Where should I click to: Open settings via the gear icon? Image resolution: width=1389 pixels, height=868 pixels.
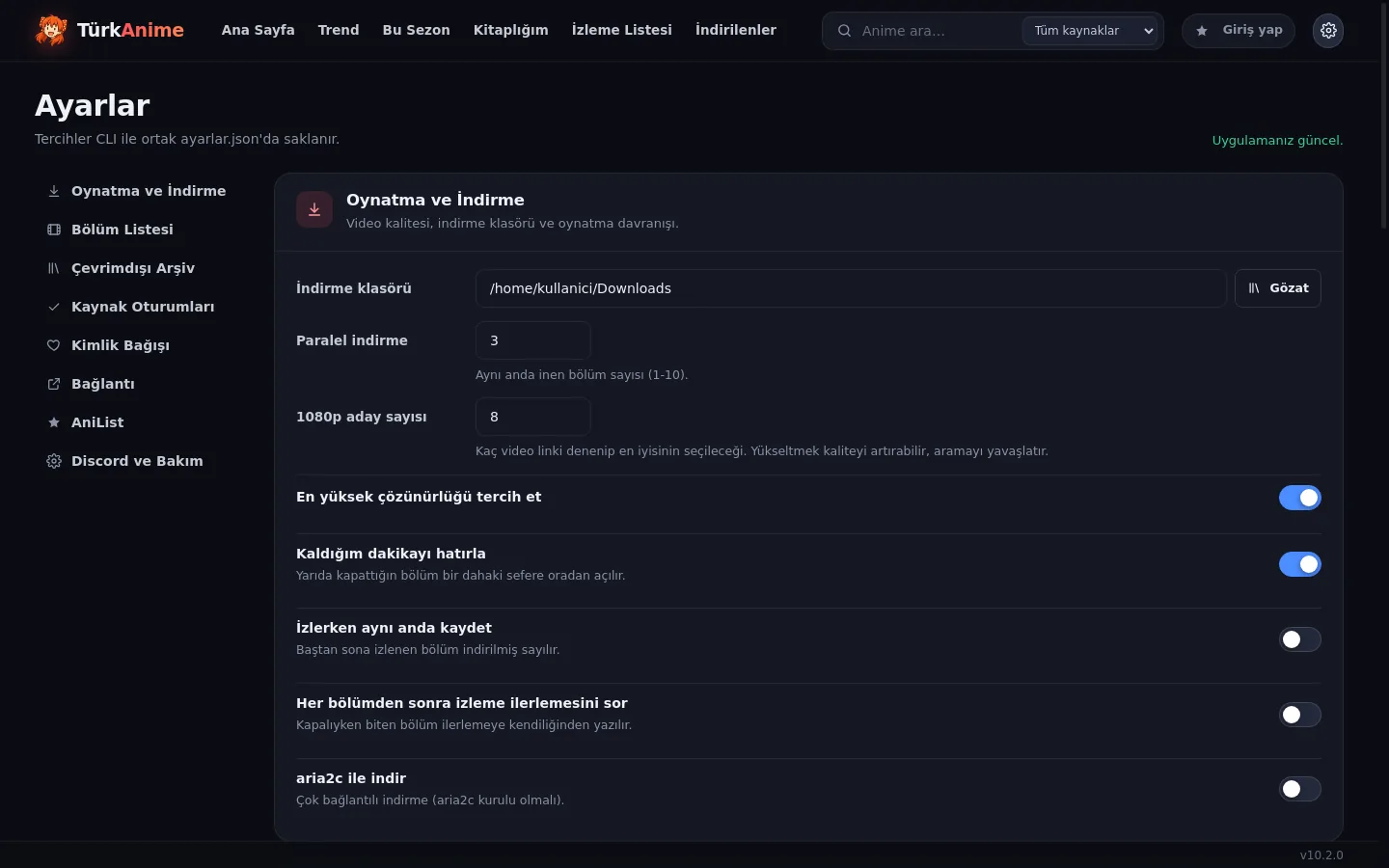(1328, 31)
